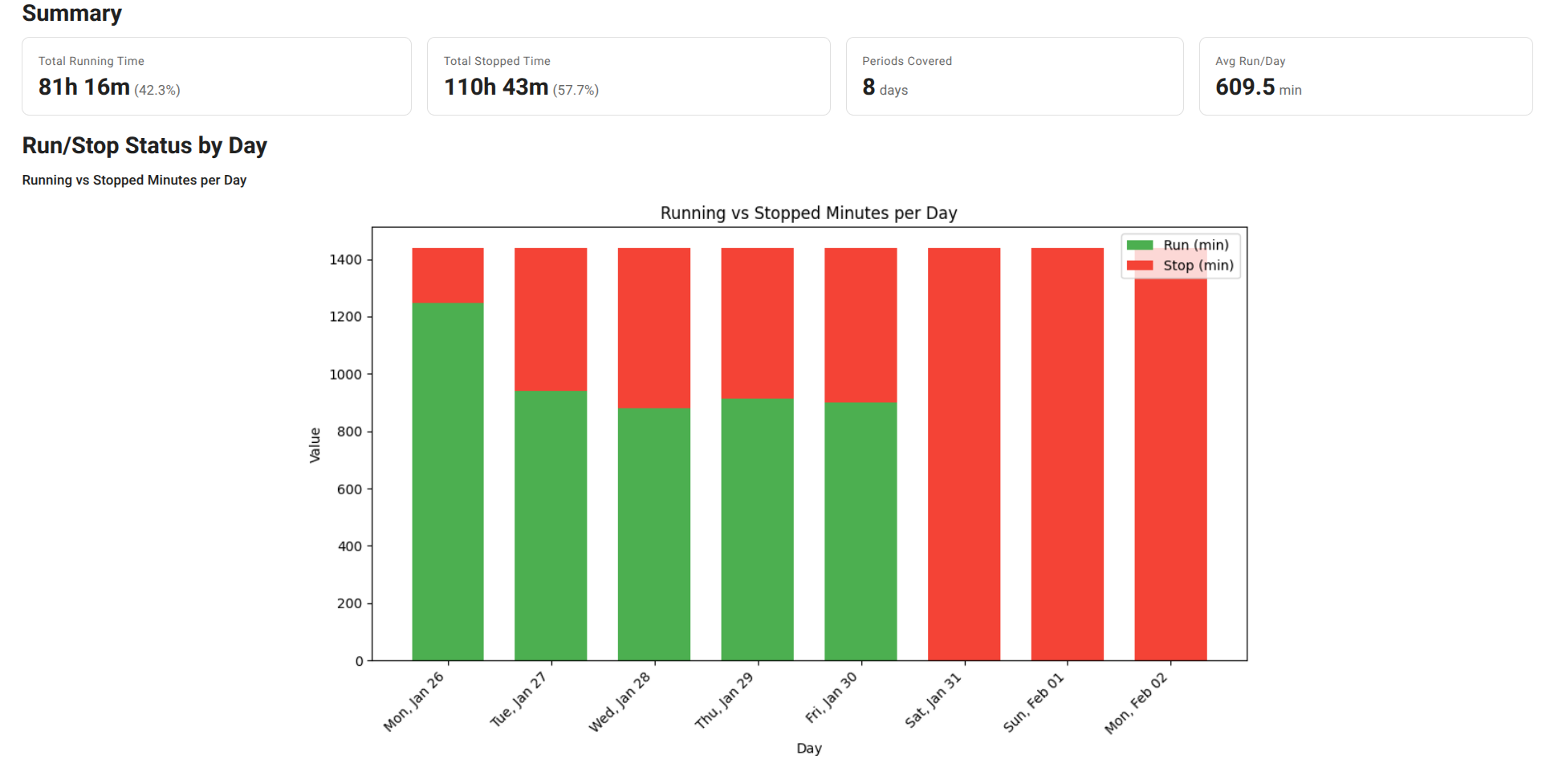Screen dimensions: 1550x784
Task: Click the red stop segment for Fri, Jan 30
Action: pyautogui.click(x=860, y=325)
